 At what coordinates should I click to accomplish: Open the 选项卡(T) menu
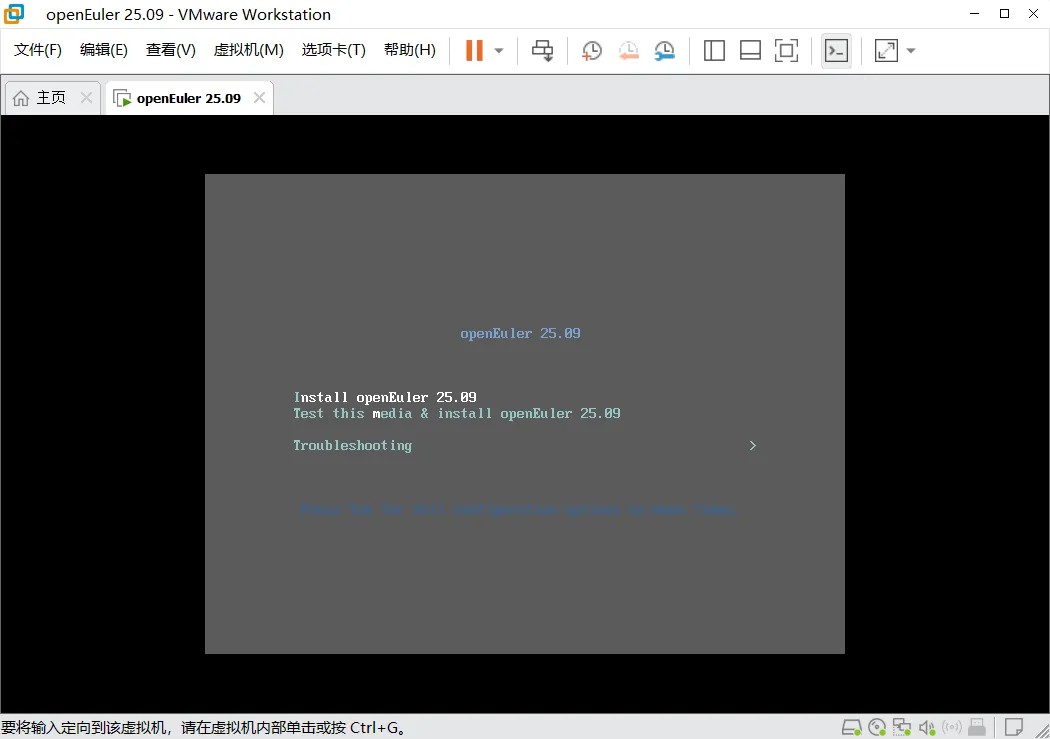[333, 50]
